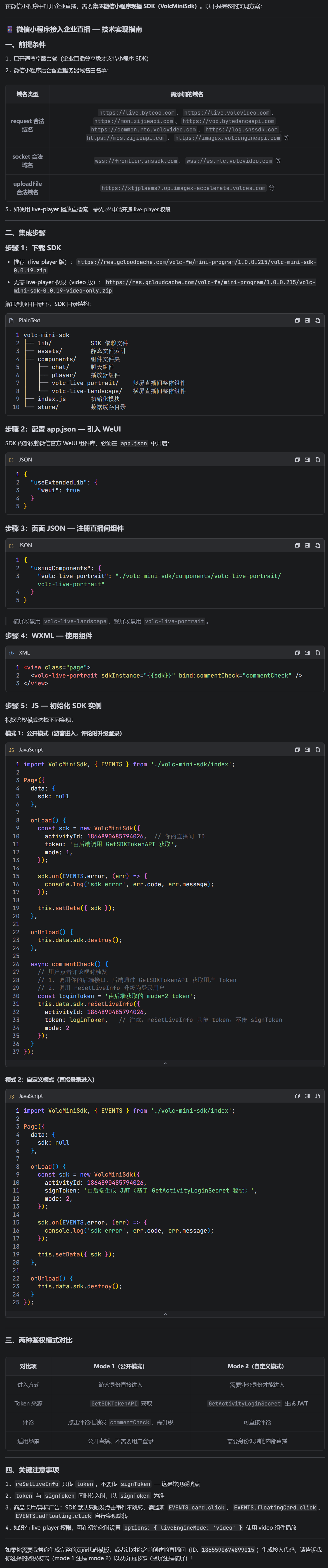Copy the mode 2 JavaScript code block
The image size is (328, 1568).
[x=297, y=1096]
